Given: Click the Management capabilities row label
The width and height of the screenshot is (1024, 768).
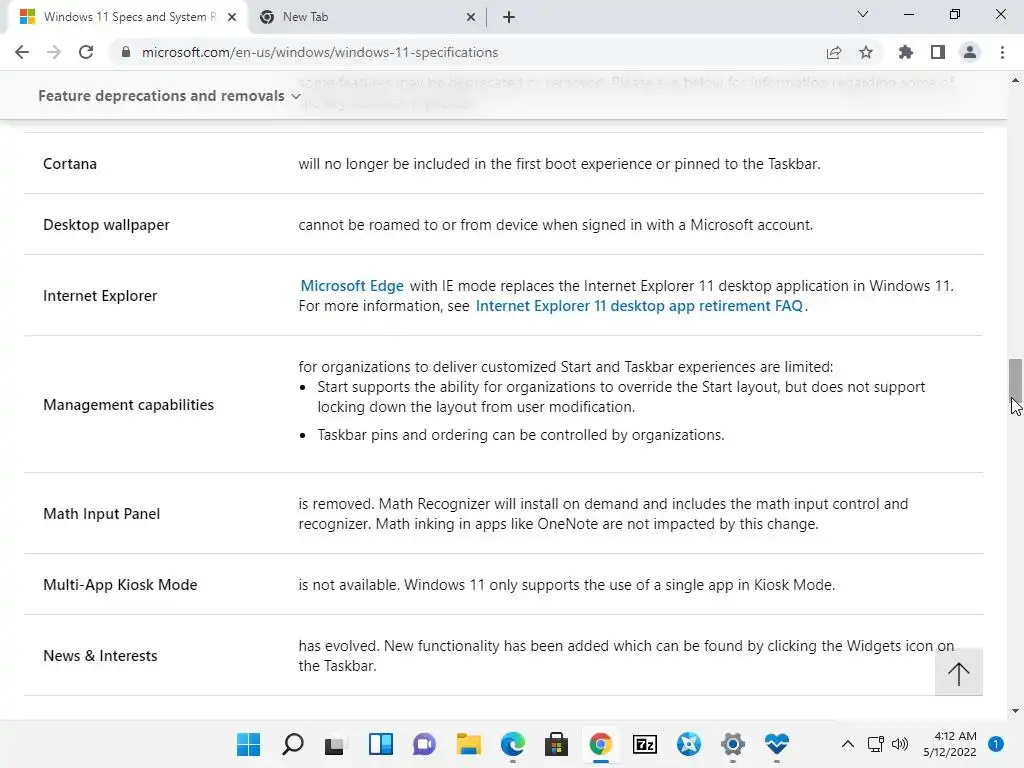Looking at the screenshot, I should pos(128,405).
